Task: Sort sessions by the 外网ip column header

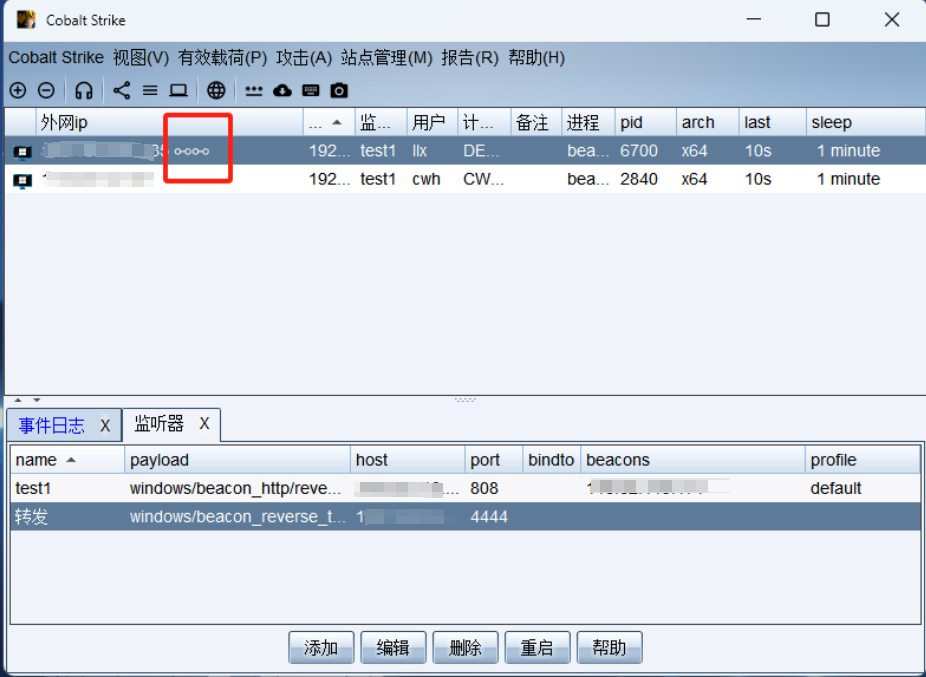Action: (x=169, y=122)
